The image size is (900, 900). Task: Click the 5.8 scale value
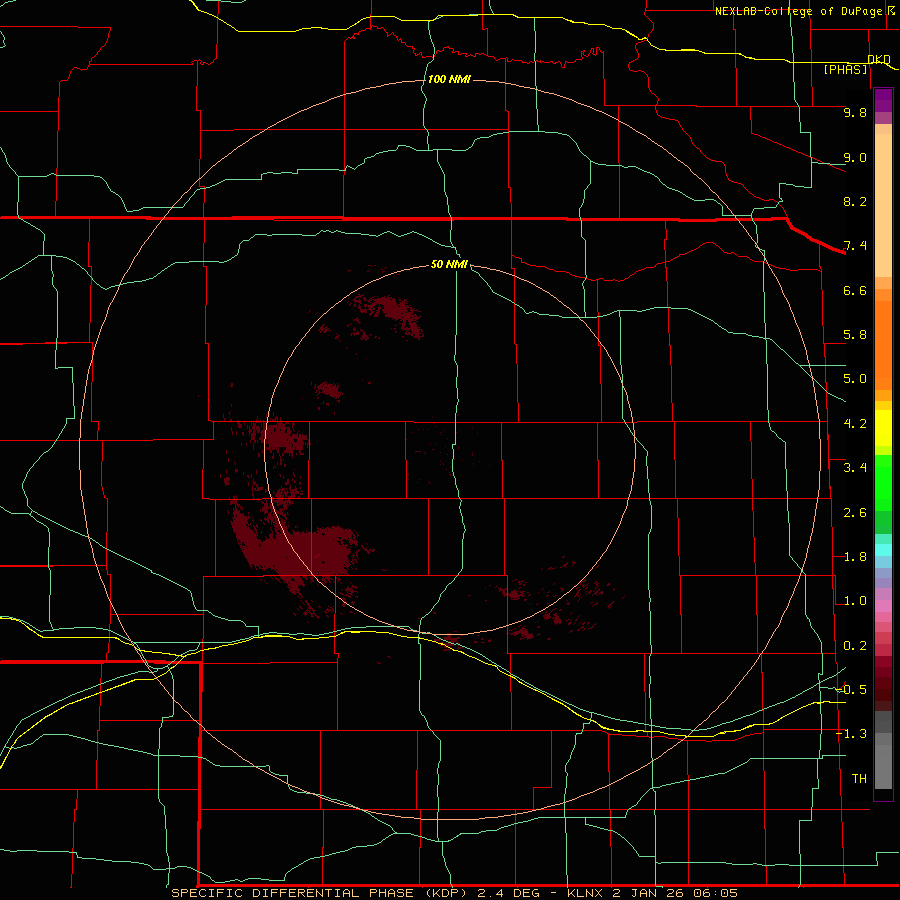(855, 335)
